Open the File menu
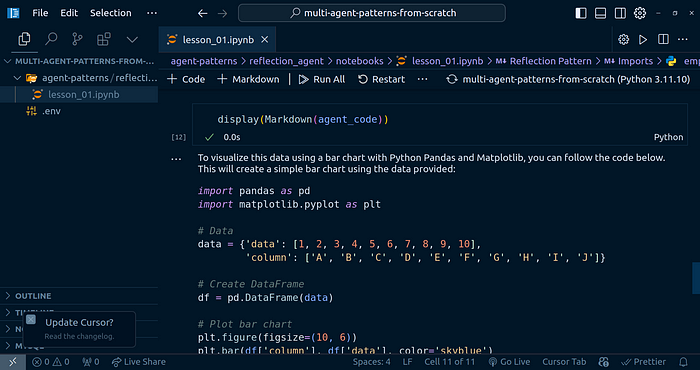The height and width of the screenshot is (370, 700). point(40,13)
